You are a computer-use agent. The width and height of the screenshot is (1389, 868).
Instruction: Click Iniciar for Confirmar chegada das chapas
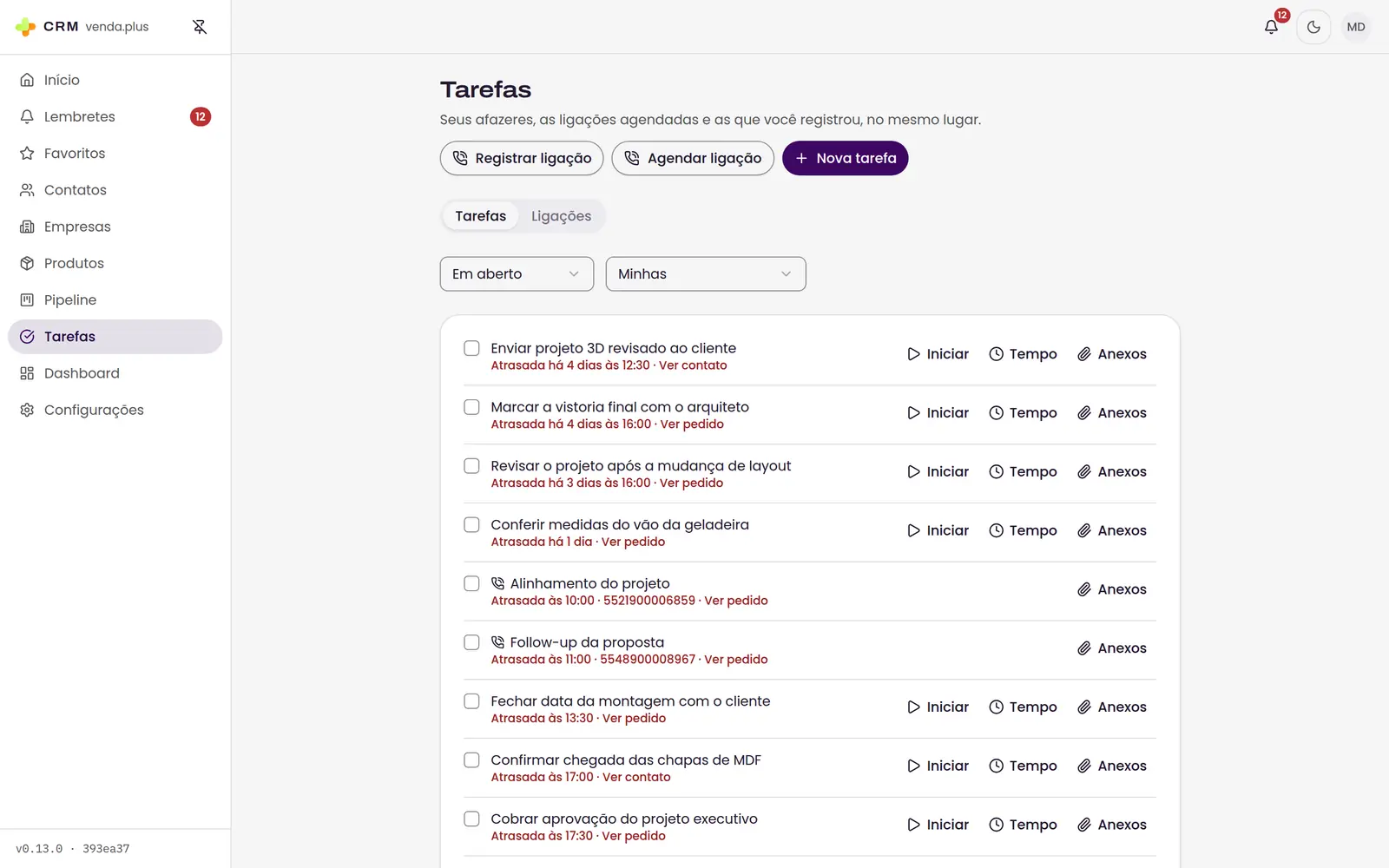(x=938, y=766)
